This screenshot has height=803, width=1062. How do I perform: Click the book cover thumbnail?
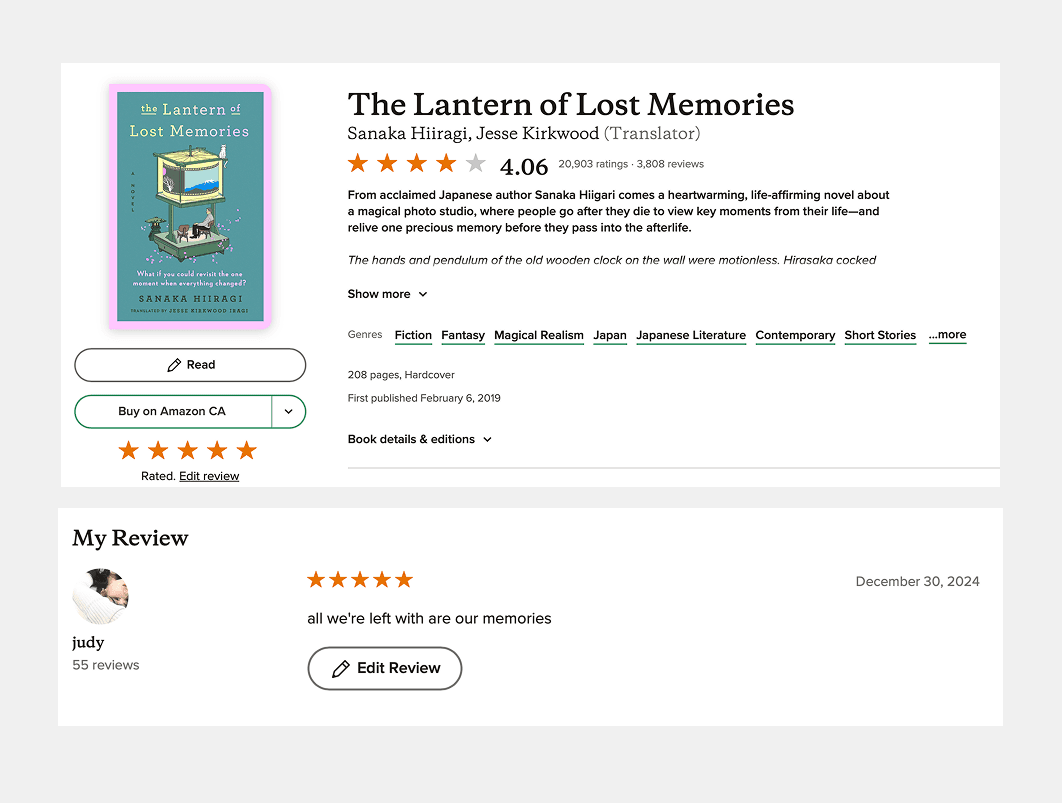tap(190, 206)
